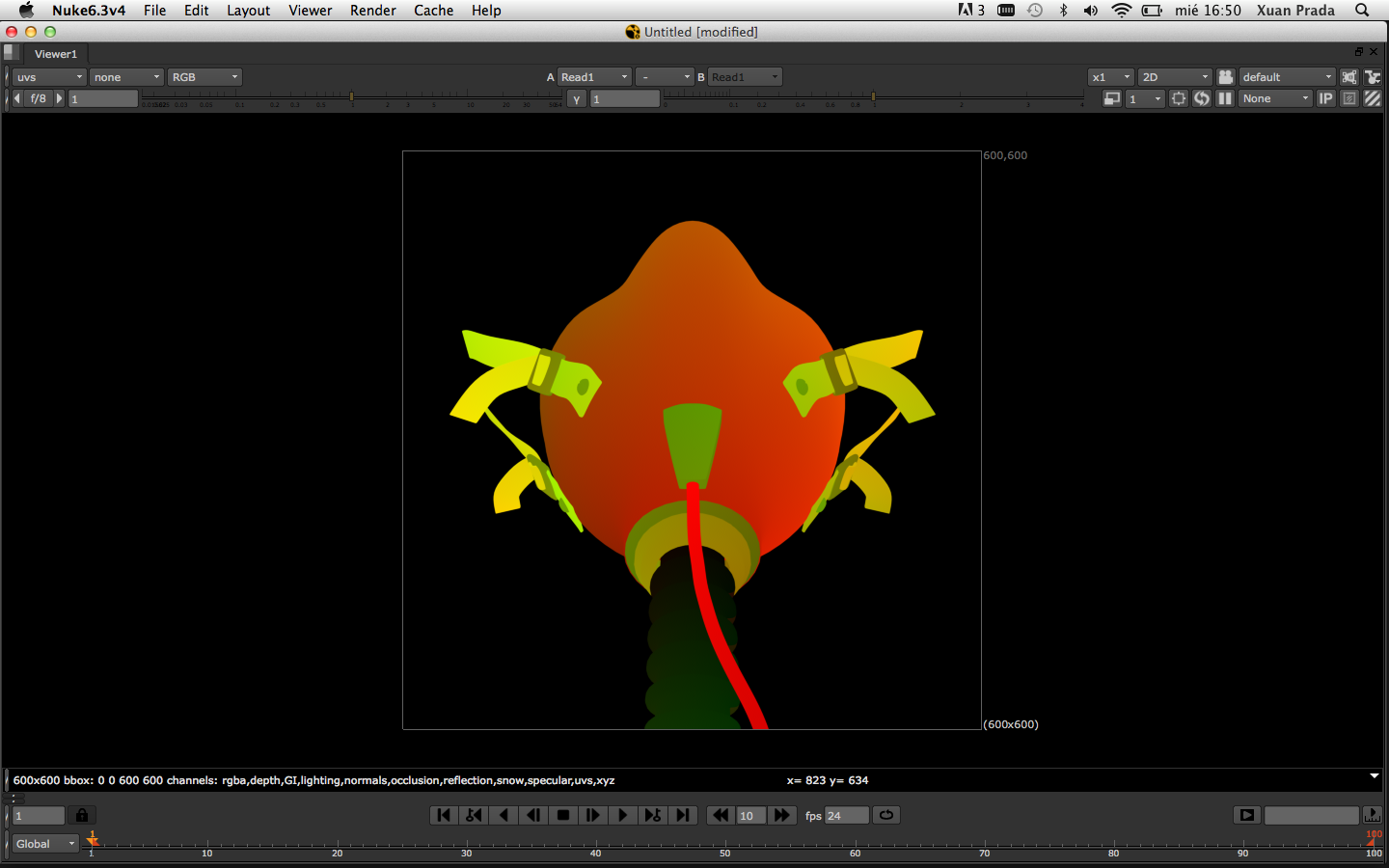Open the RGB display channel dropdown
Screen dimensions: 1389x868
click(x=204, y=77)
